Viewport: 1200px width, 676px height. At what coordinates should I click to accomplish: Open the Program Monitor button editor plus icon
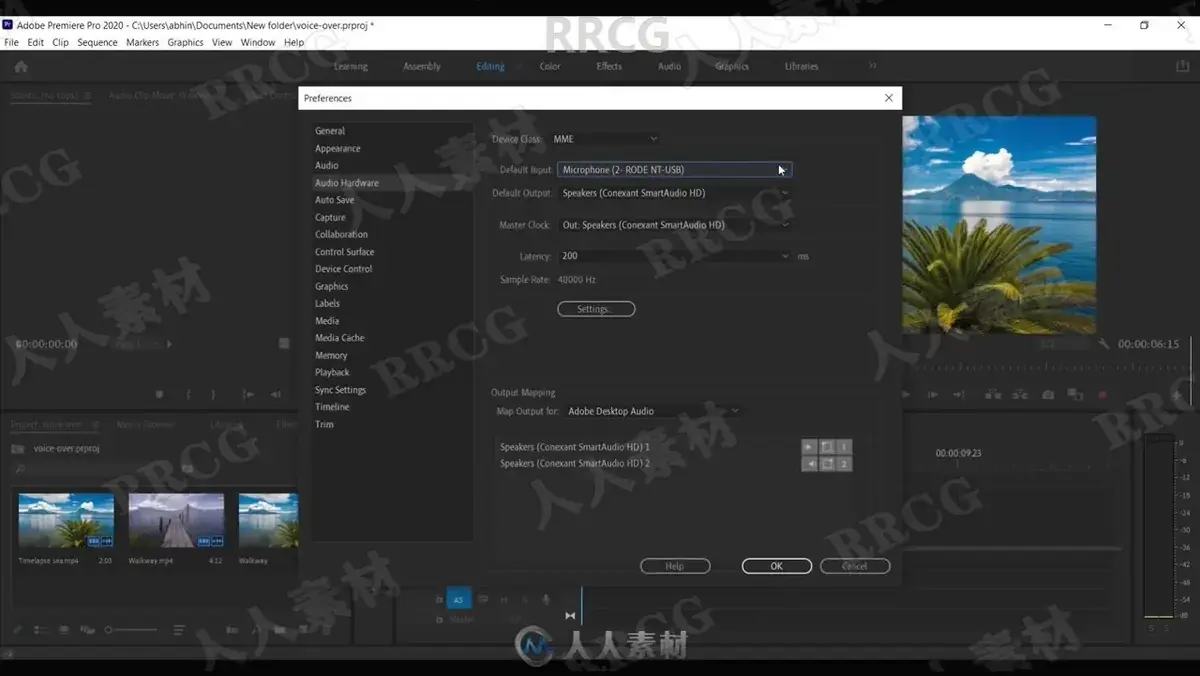click(x=1177, y=395)
